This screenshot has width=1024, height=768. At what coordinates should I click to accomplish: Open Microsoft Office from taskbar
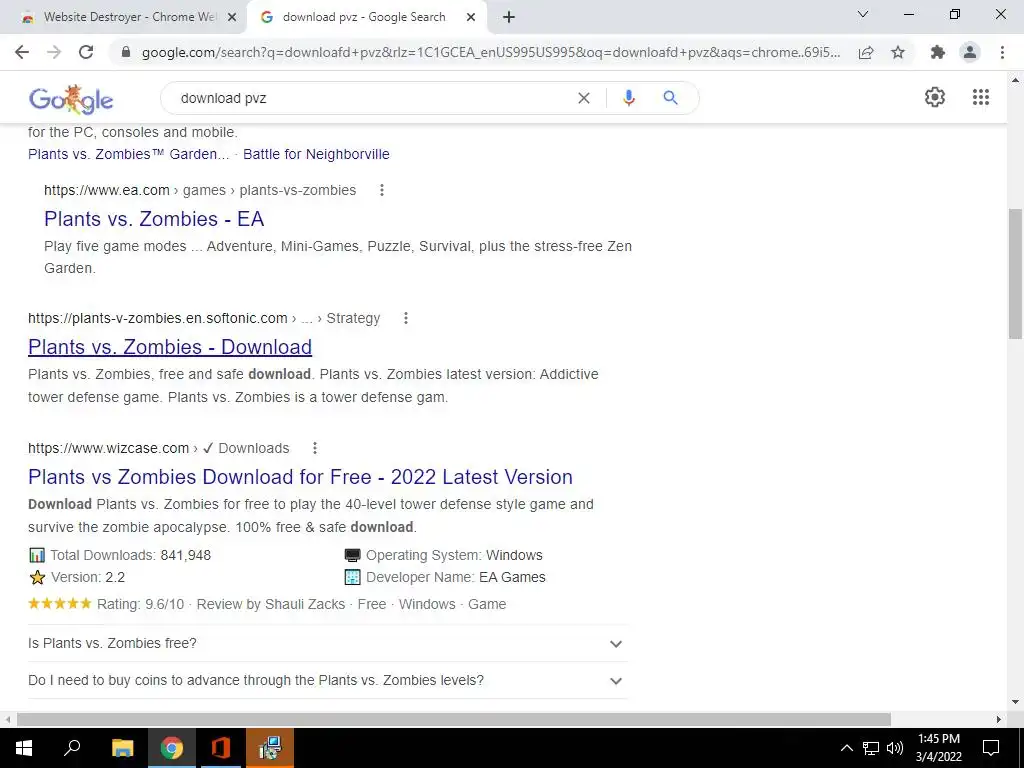click(220, 748)
